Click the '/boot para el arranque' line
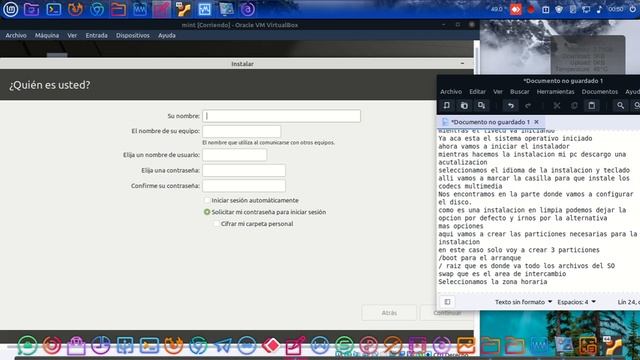Viewport: 640px width, 360px height. tap(480, 258)
